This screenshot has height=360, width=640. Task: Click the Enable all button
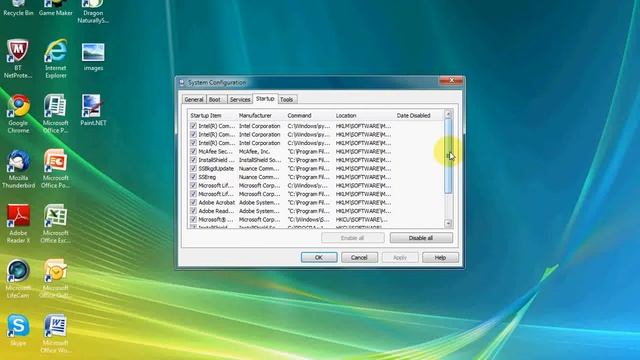pos(353,238)
